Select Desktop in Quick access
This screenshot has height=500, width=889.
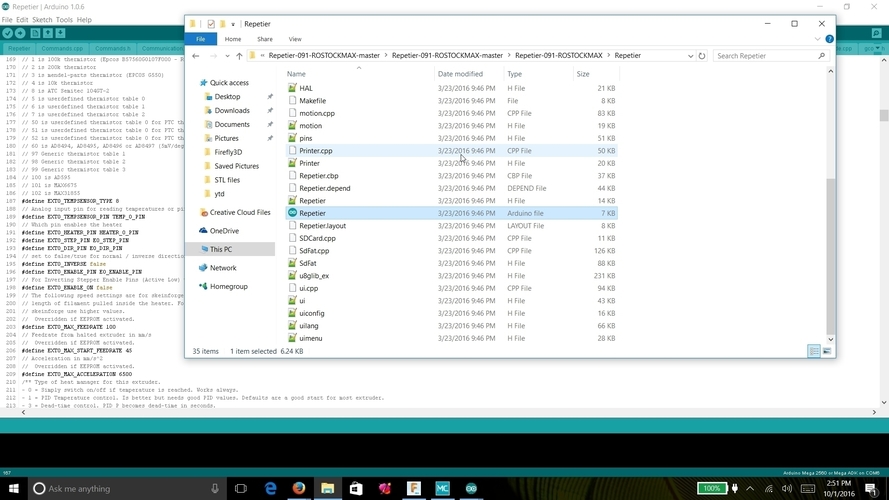[227, 97]
